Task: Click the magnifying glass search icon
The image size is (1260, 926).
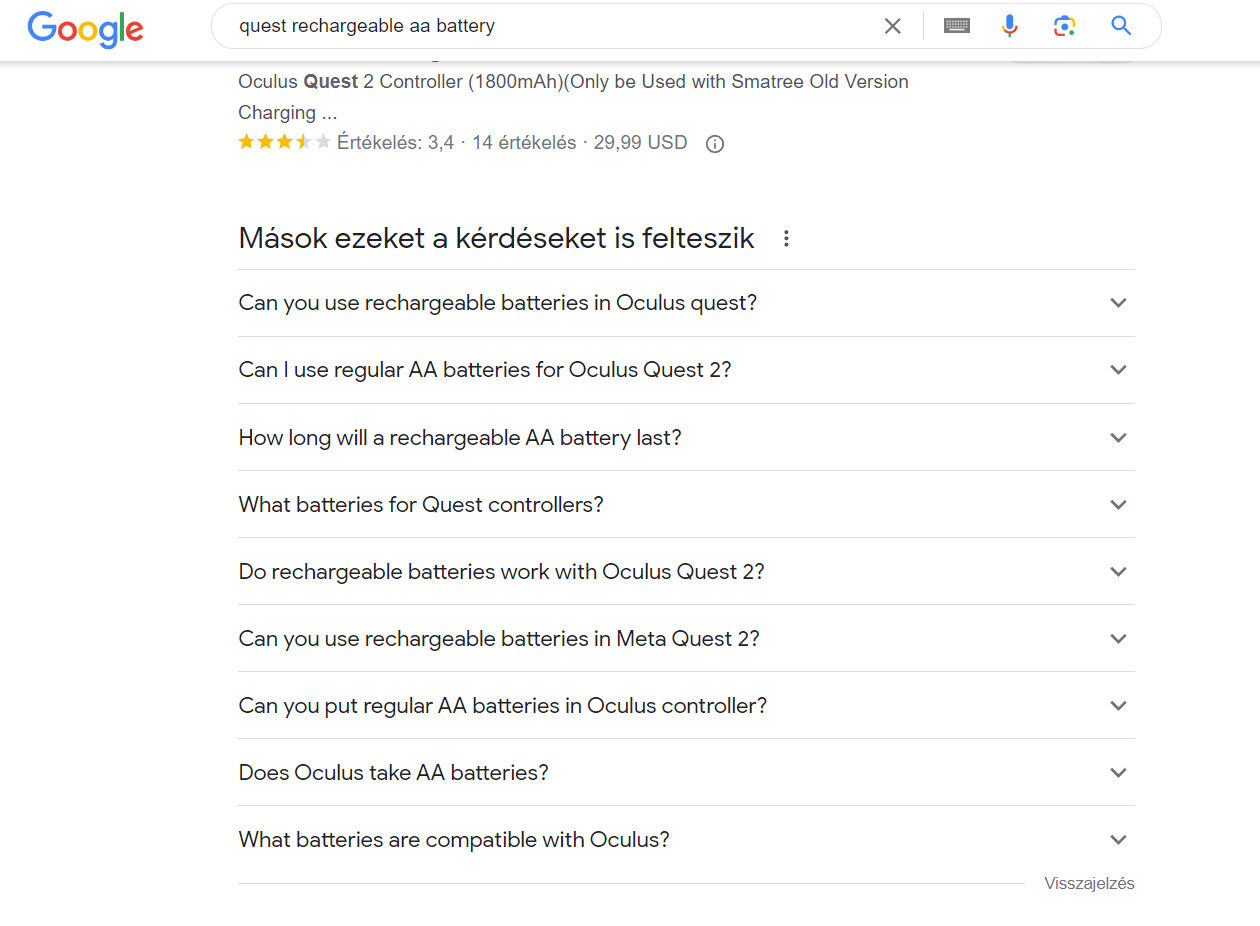Action: click(1121, 26)
